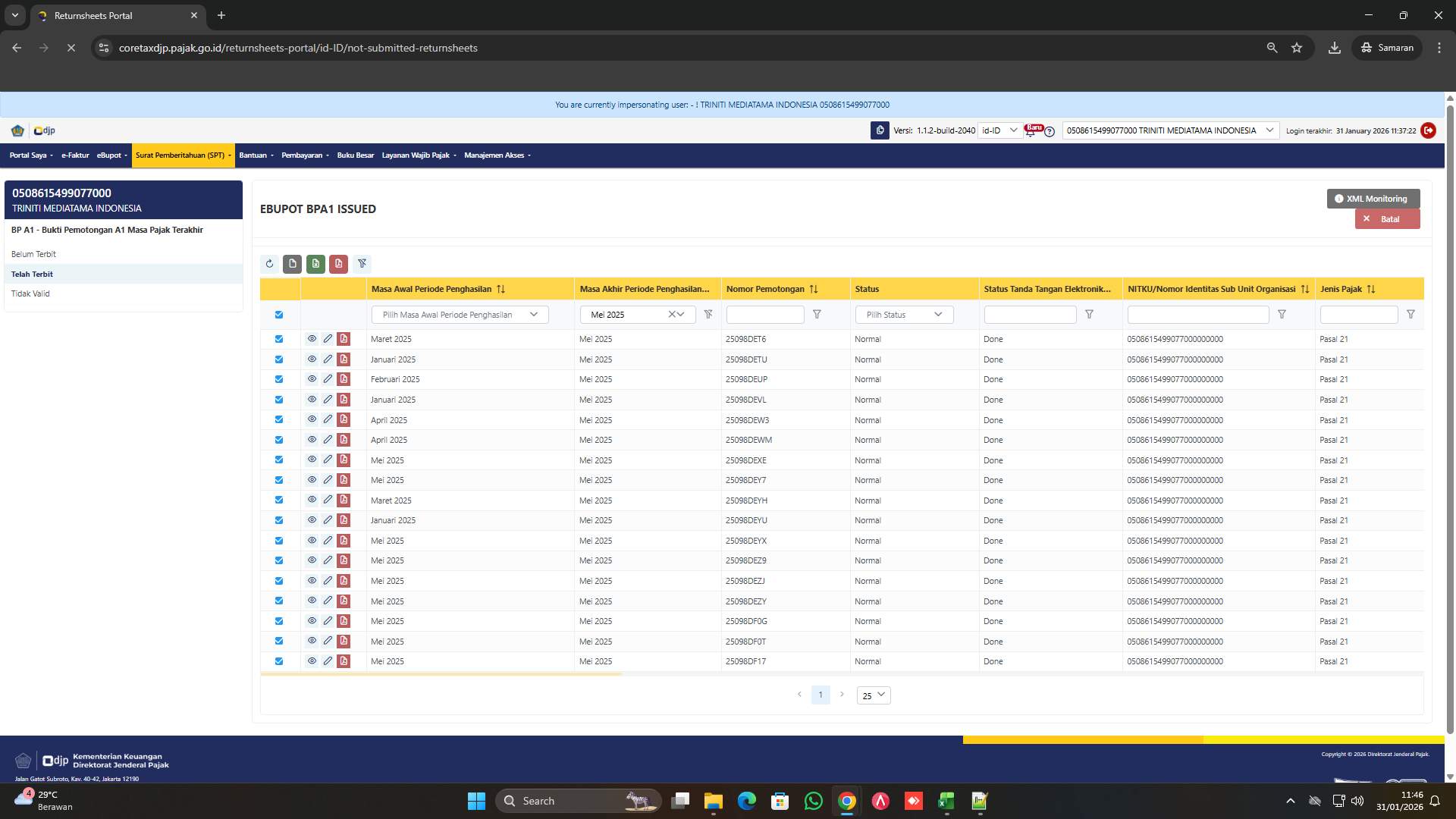Viewport: 1456px width, 819px height.
Task: Clear all filters with the filter-slash icon
Action: [362, 264]
